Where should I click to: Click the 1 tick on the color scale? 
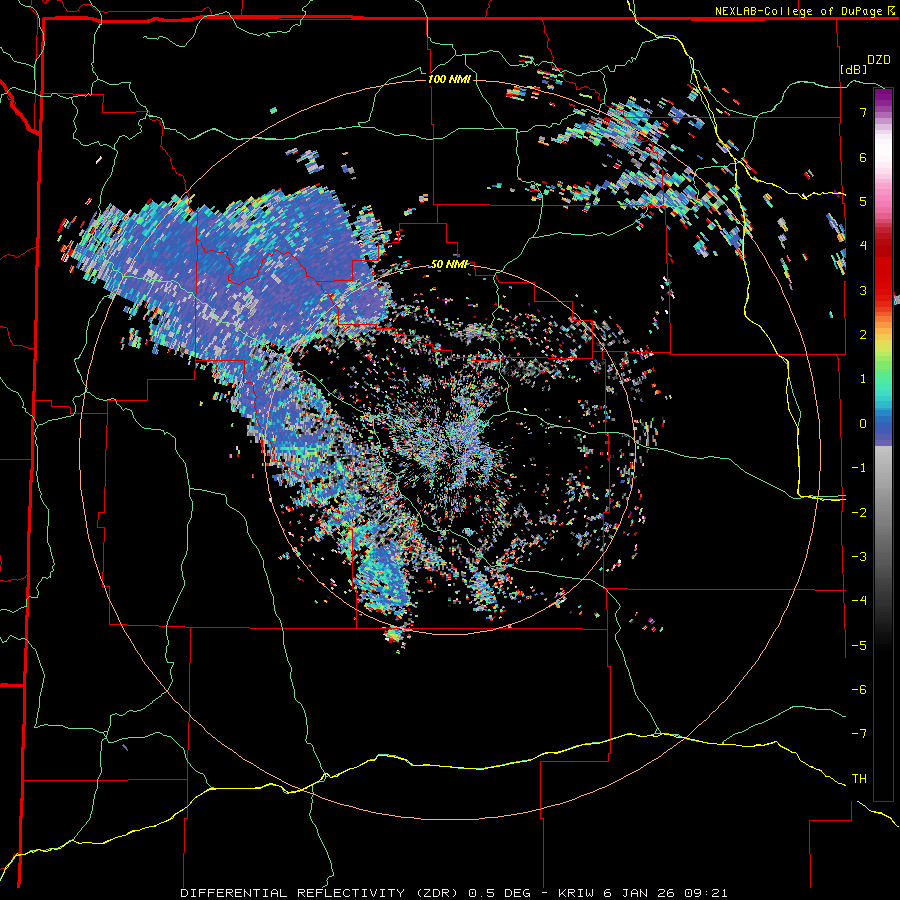863,379
